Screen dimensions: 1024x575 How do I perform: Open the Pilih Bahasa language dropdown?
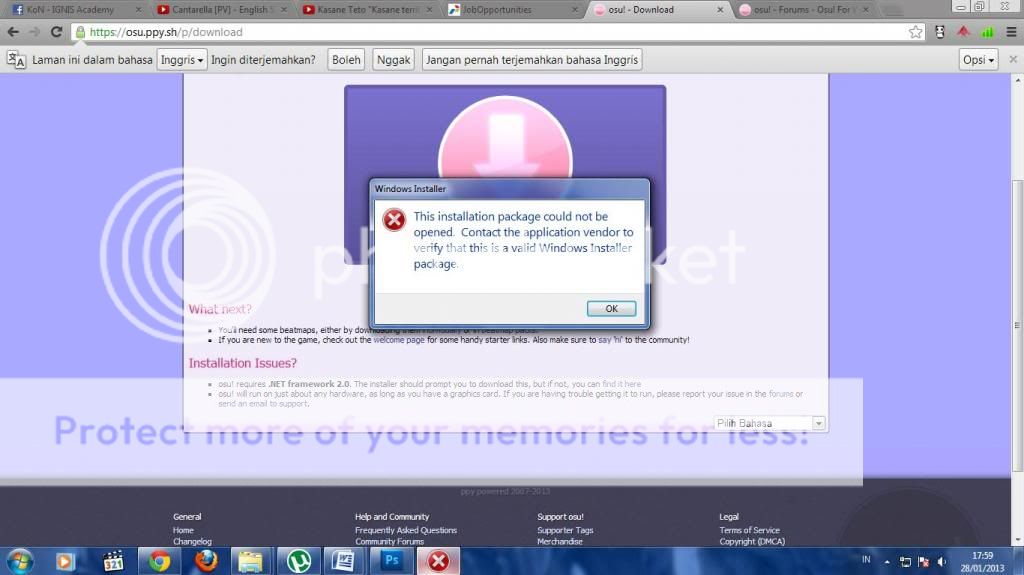770,423
